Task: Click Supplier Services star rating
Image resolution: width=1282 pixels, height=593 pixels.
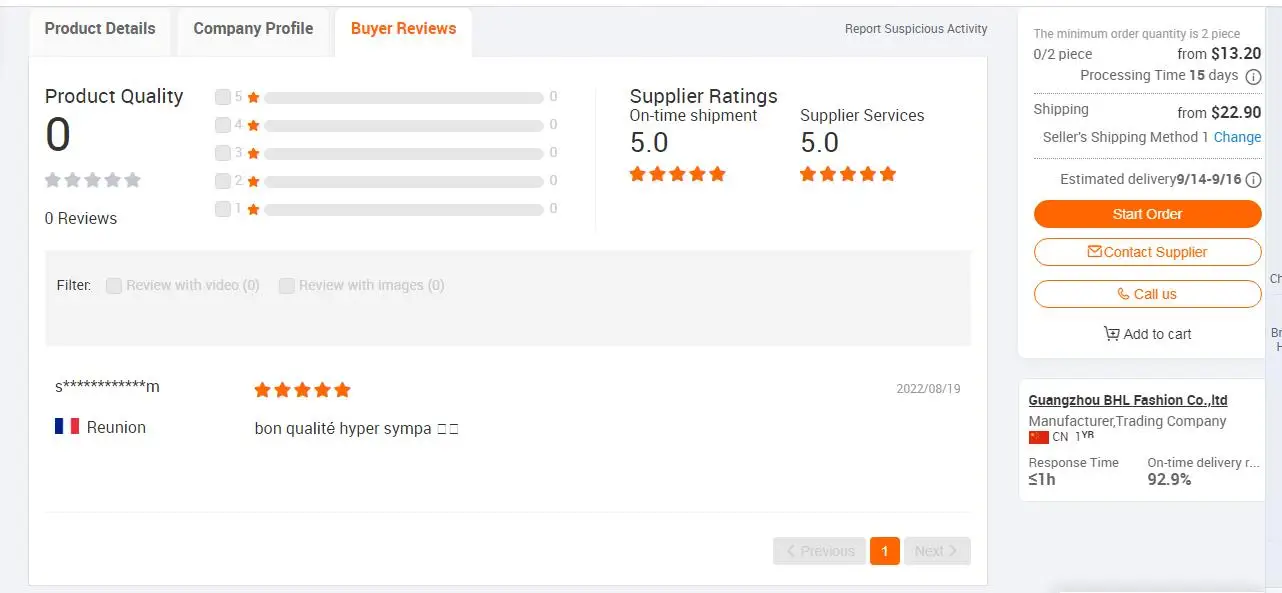Action: (x=848, y=174)
